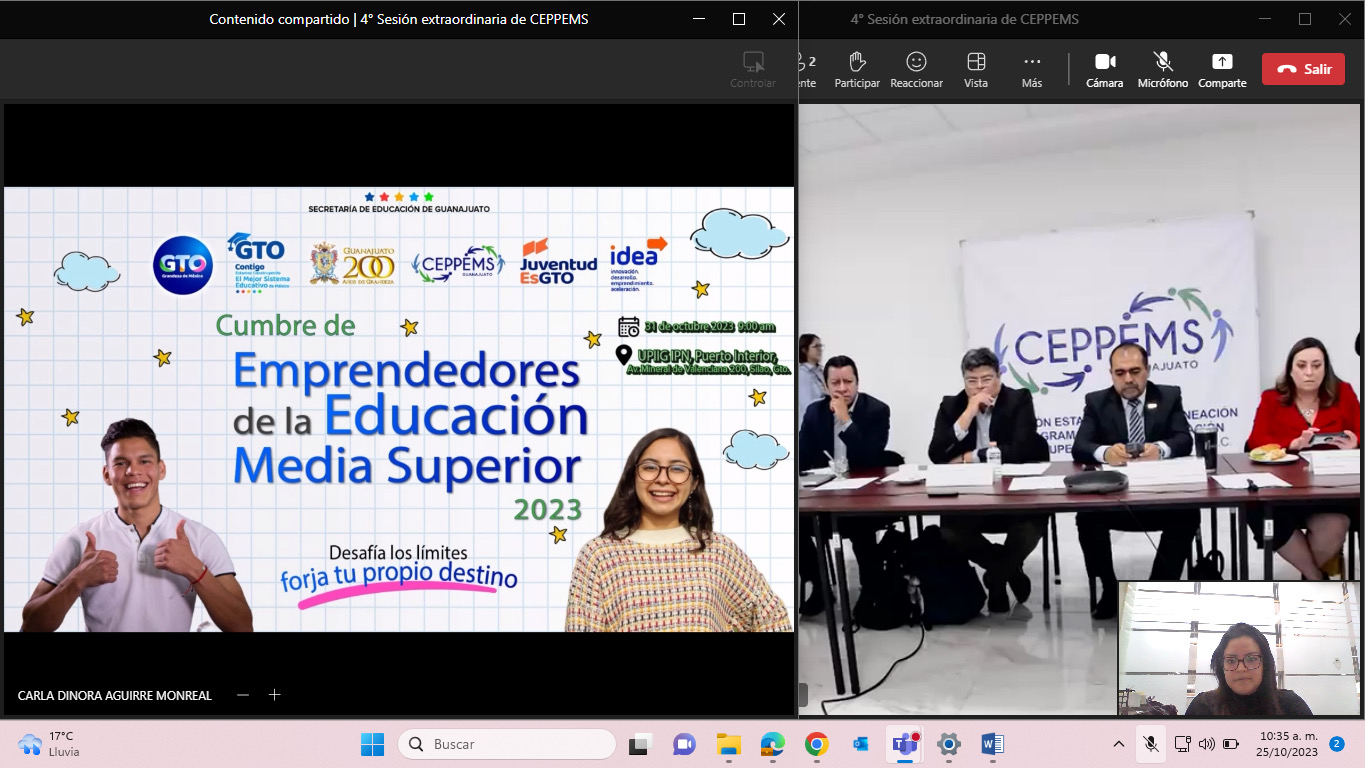Expand the Más options menu
The image size is (1365, 768).
pos(1032,69)
